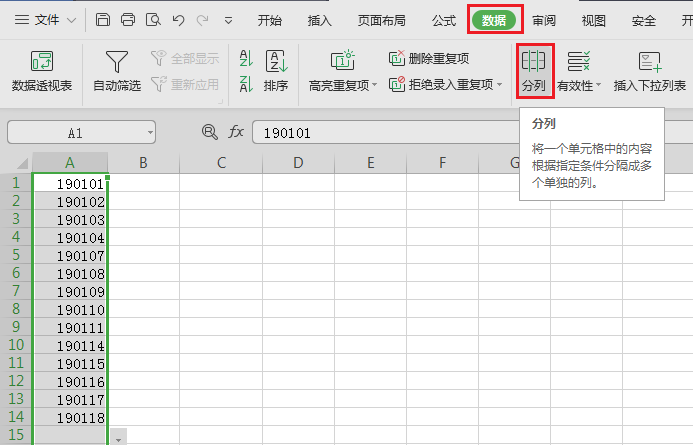The image size is (693, 445).
Task: Click the select-all corner triangle
Action: point(22,164)
